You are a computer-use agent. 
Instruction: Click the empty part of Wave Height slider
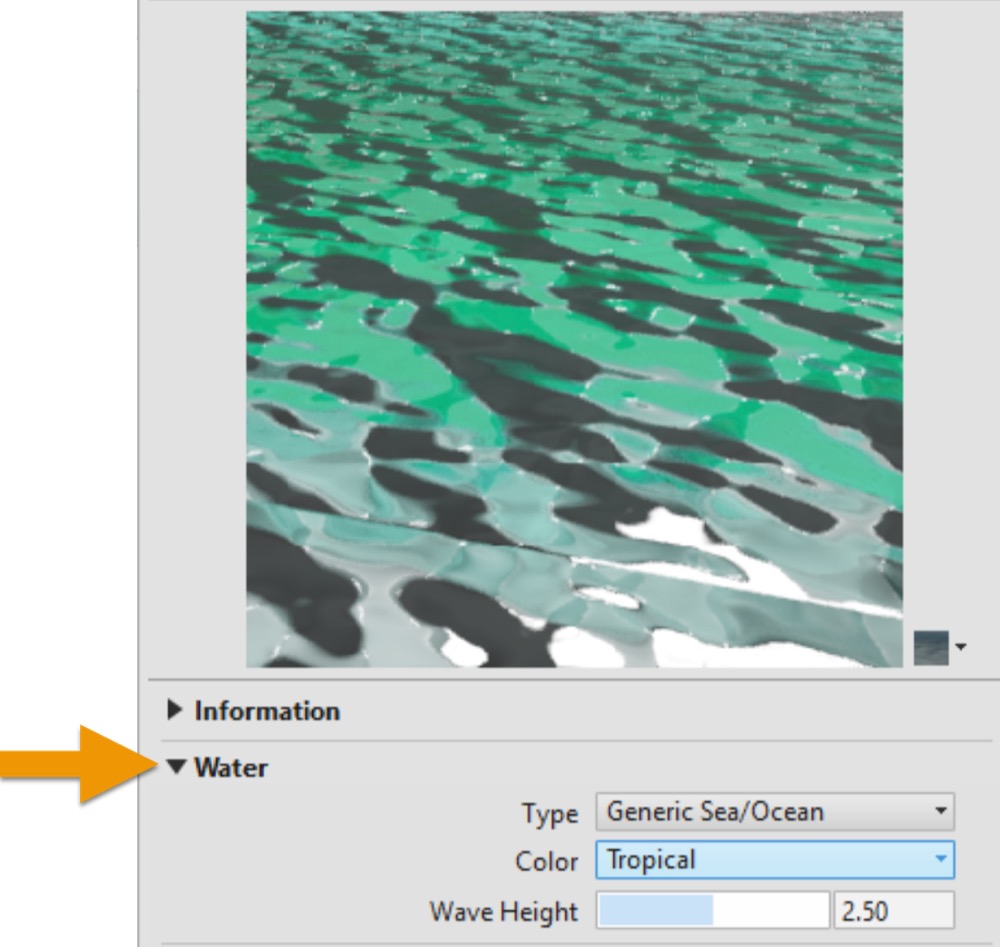770,911
